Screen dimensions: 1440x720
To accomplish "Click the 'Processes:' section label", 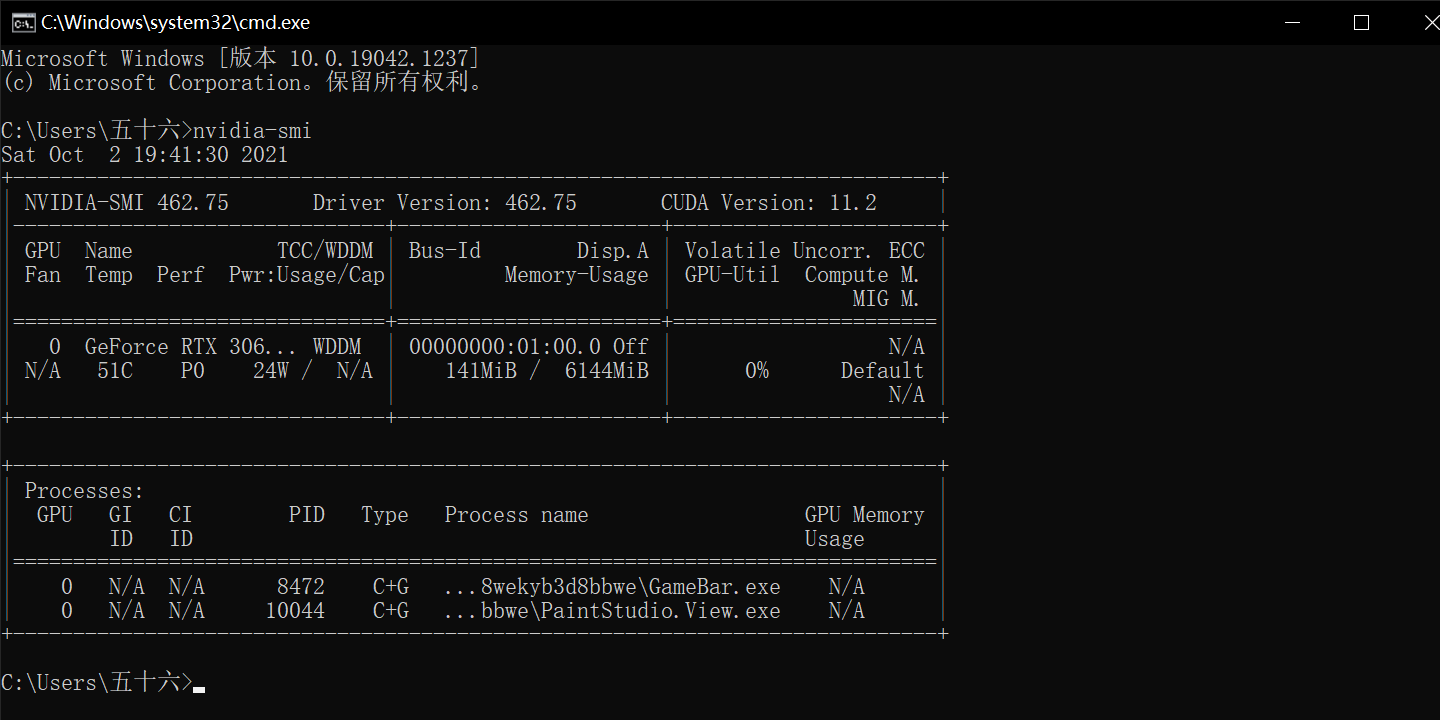I will point(85,491).
